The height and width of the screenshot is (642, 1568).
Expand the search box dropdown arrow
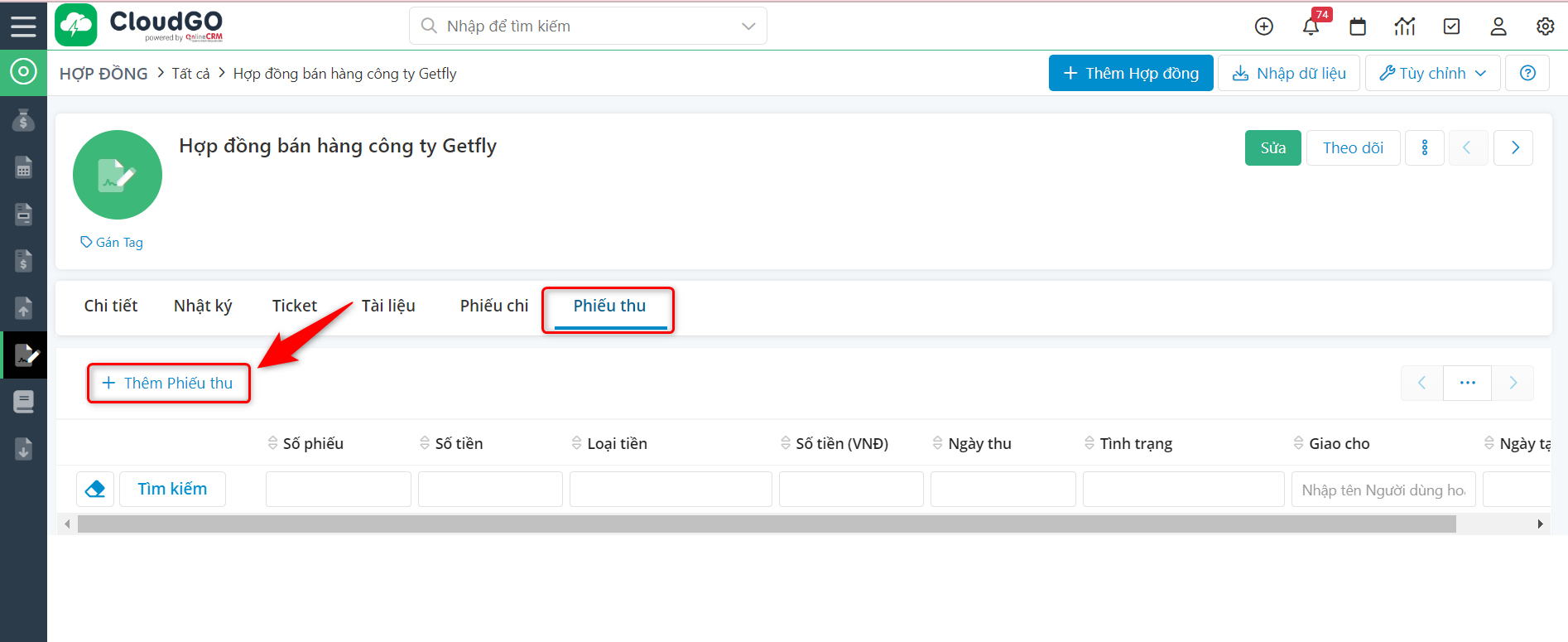coord(748,27)
